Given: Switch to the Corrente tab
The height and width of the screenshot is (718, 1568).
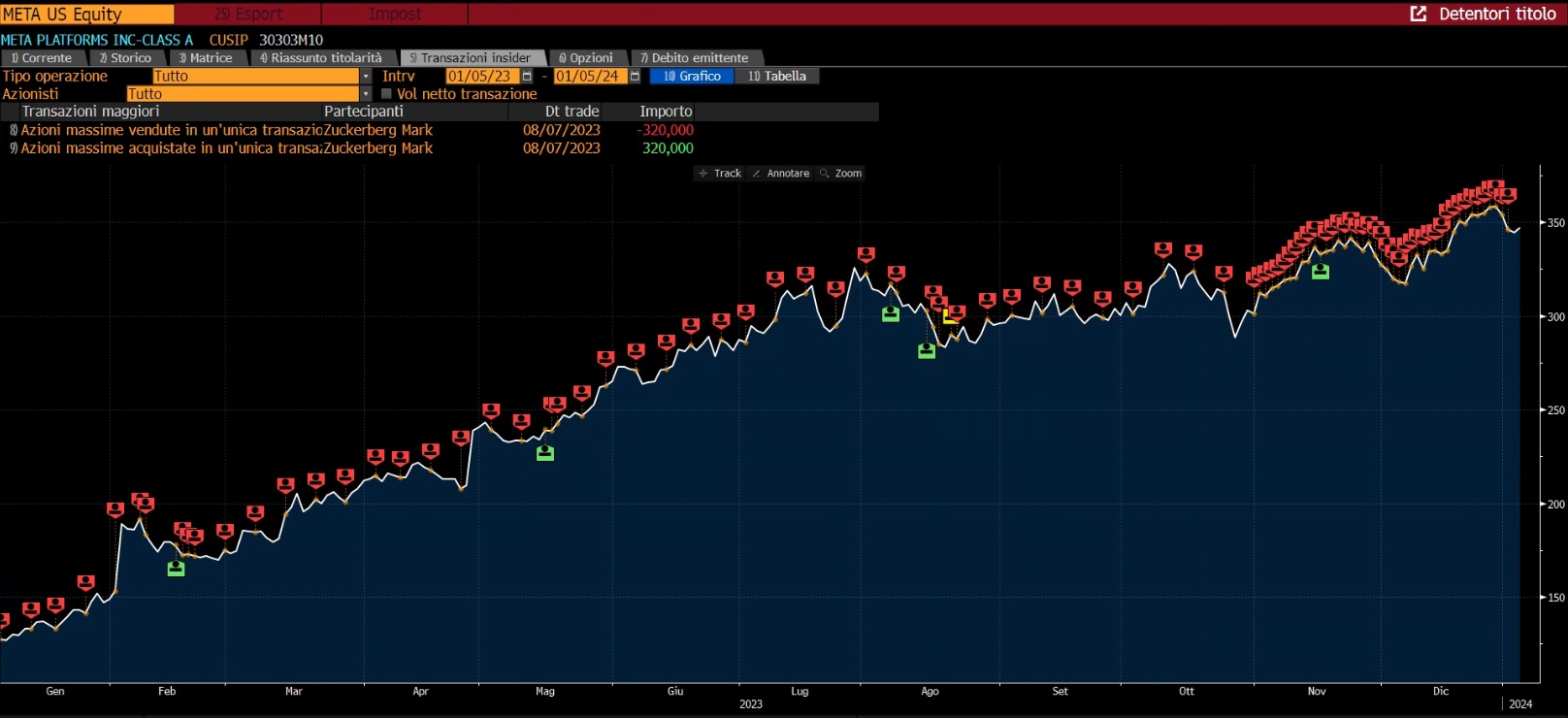Looking at the screenshot, I should pyautogui.click(x=42, y=58).
